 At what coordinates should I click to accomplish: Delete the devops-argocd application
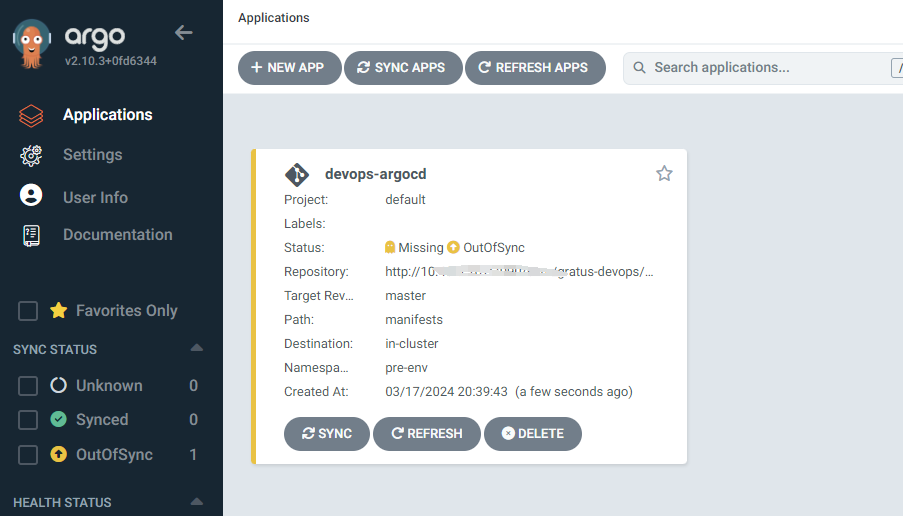pyautogui.click(x=533, y=434)
